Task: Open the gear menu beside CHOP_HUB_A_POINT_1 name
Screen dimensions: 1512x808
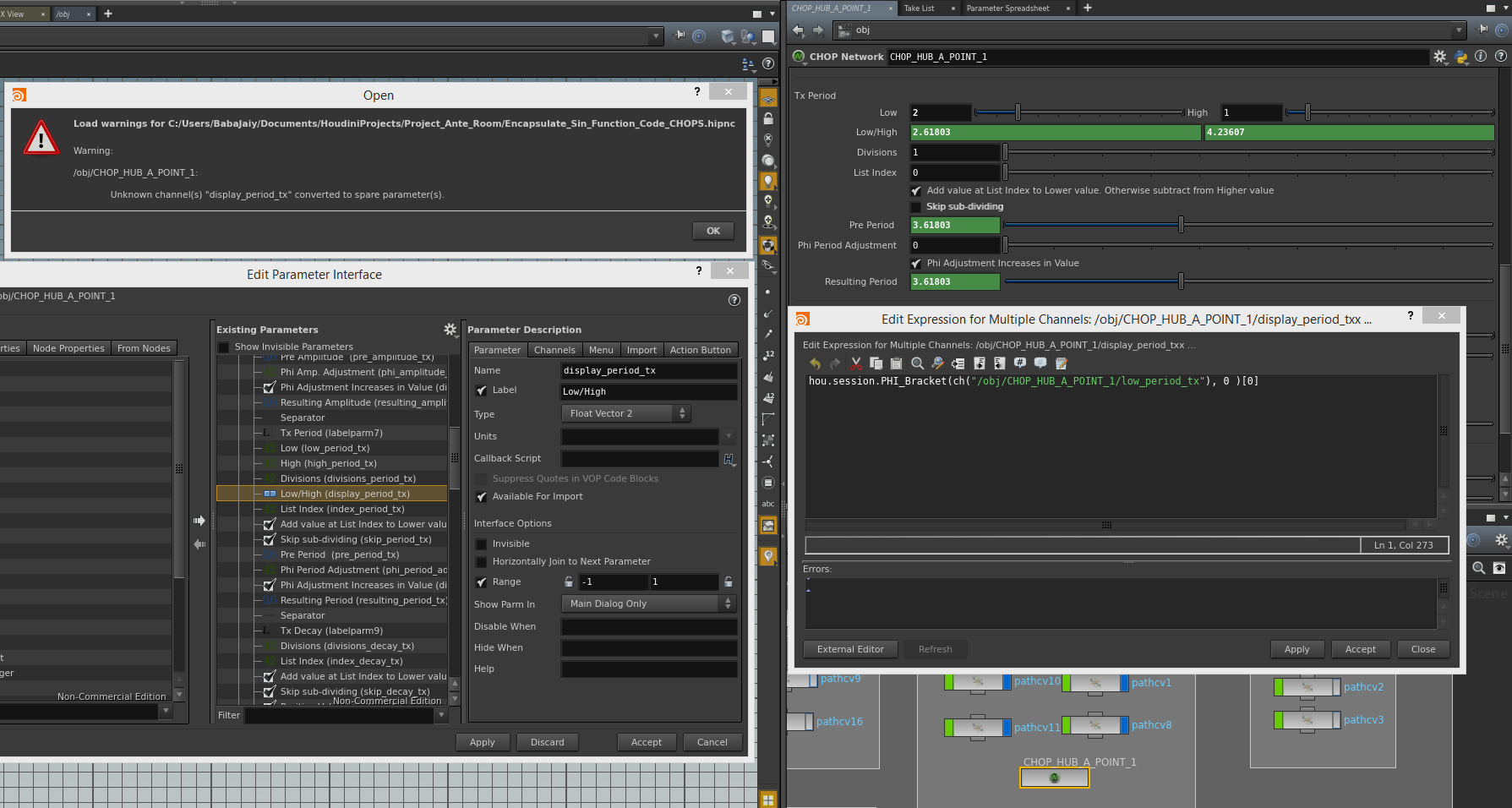Action: pyautogui.click(x=1440, y=57)
